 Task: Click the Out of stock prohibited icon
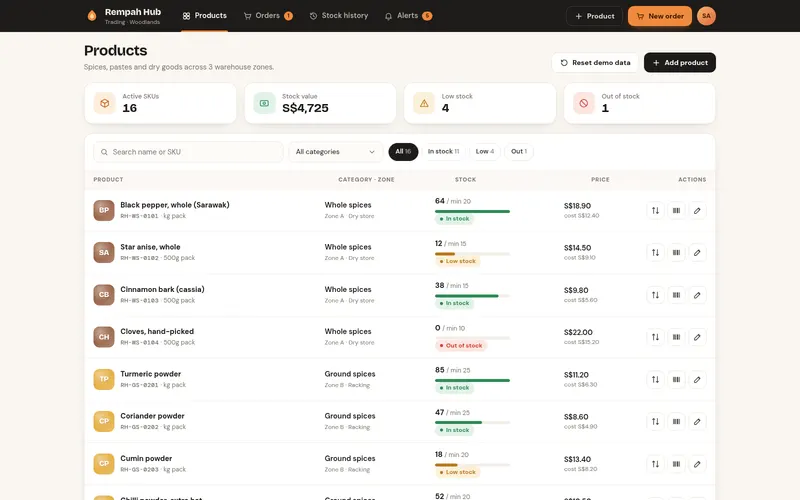click(x=584, y=103)
